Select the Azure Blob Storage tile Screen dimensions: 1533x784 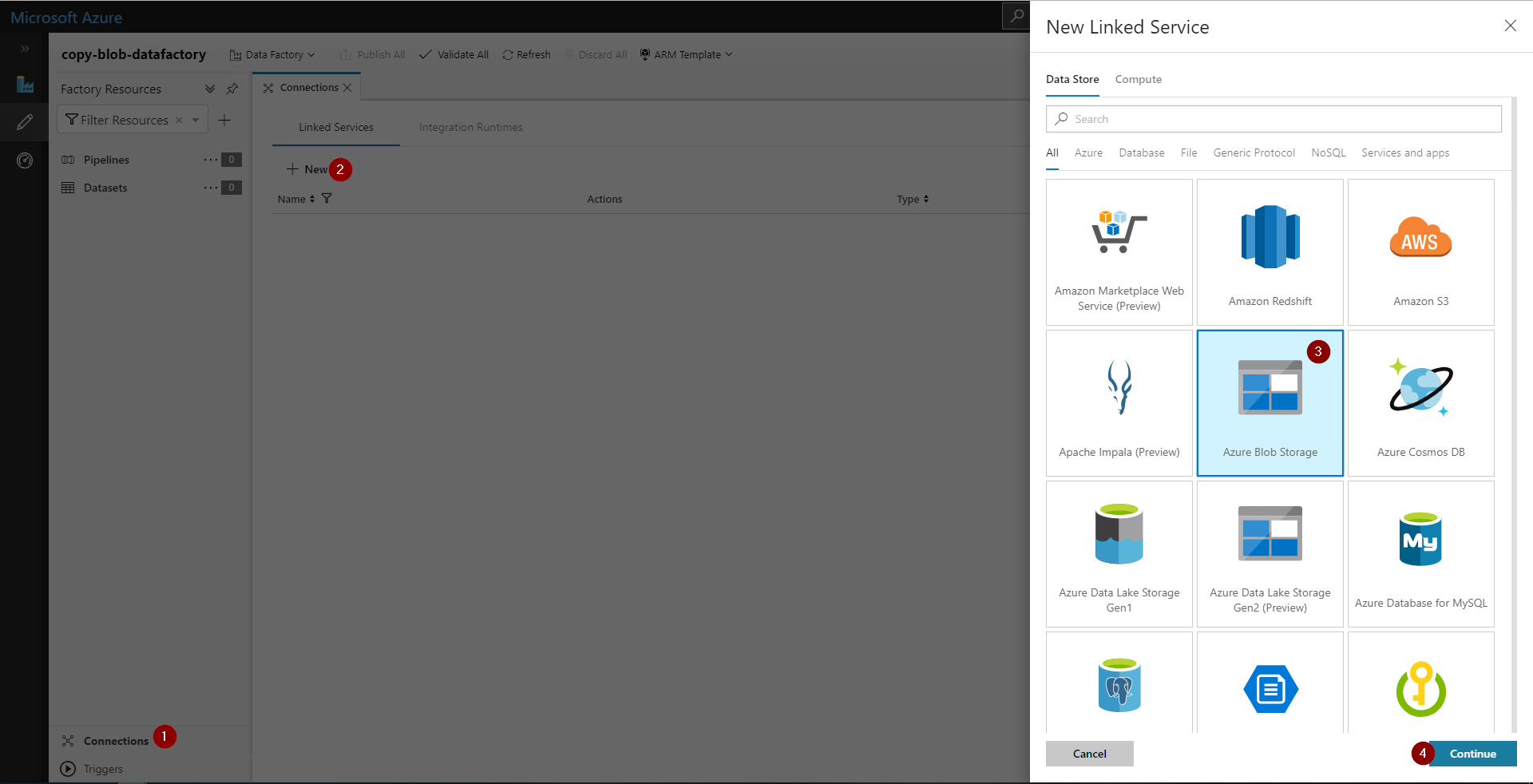point(1270,403)
